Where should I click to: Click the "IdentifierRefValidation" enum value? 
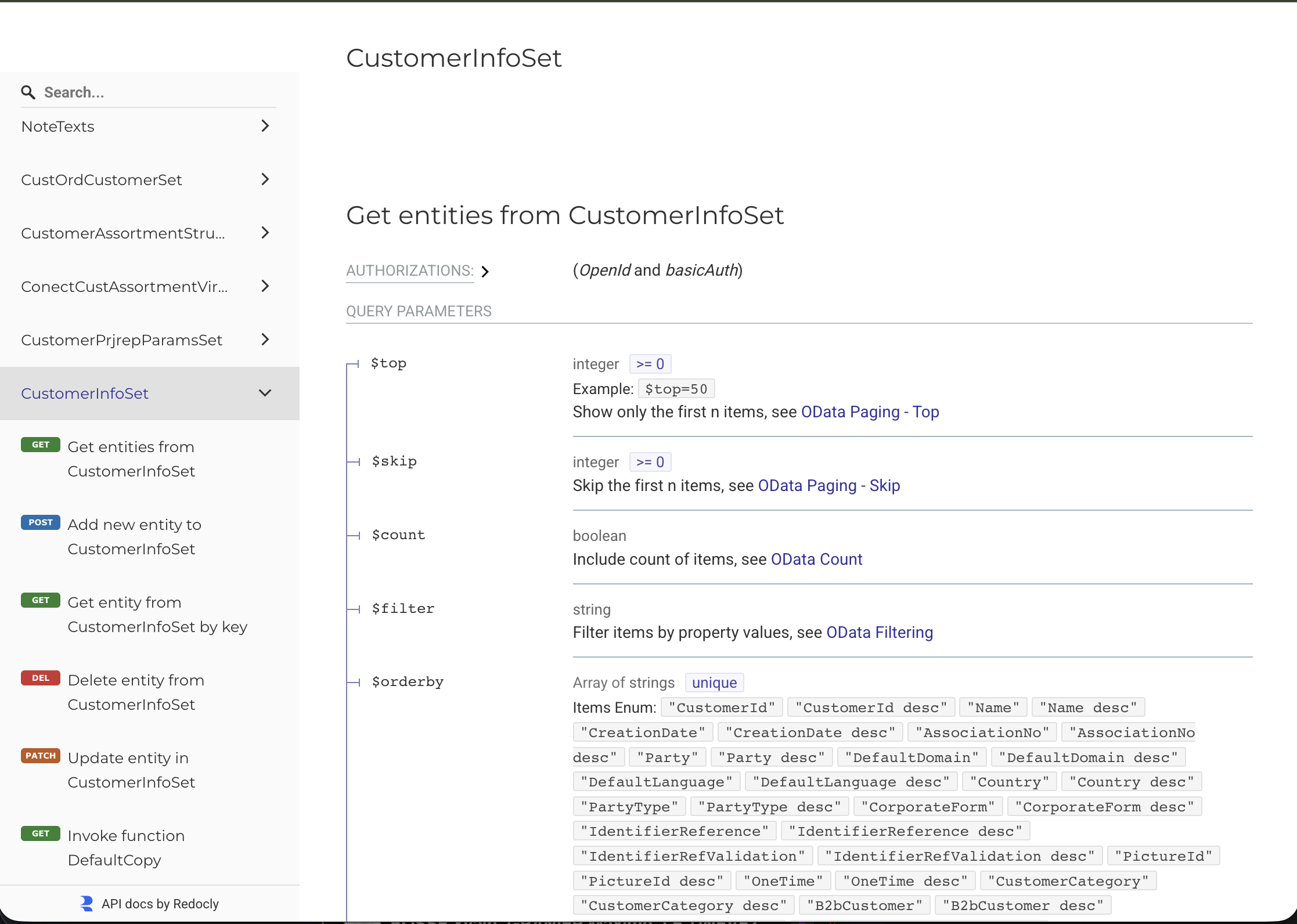pyautogui.click(x=692, y=856)
